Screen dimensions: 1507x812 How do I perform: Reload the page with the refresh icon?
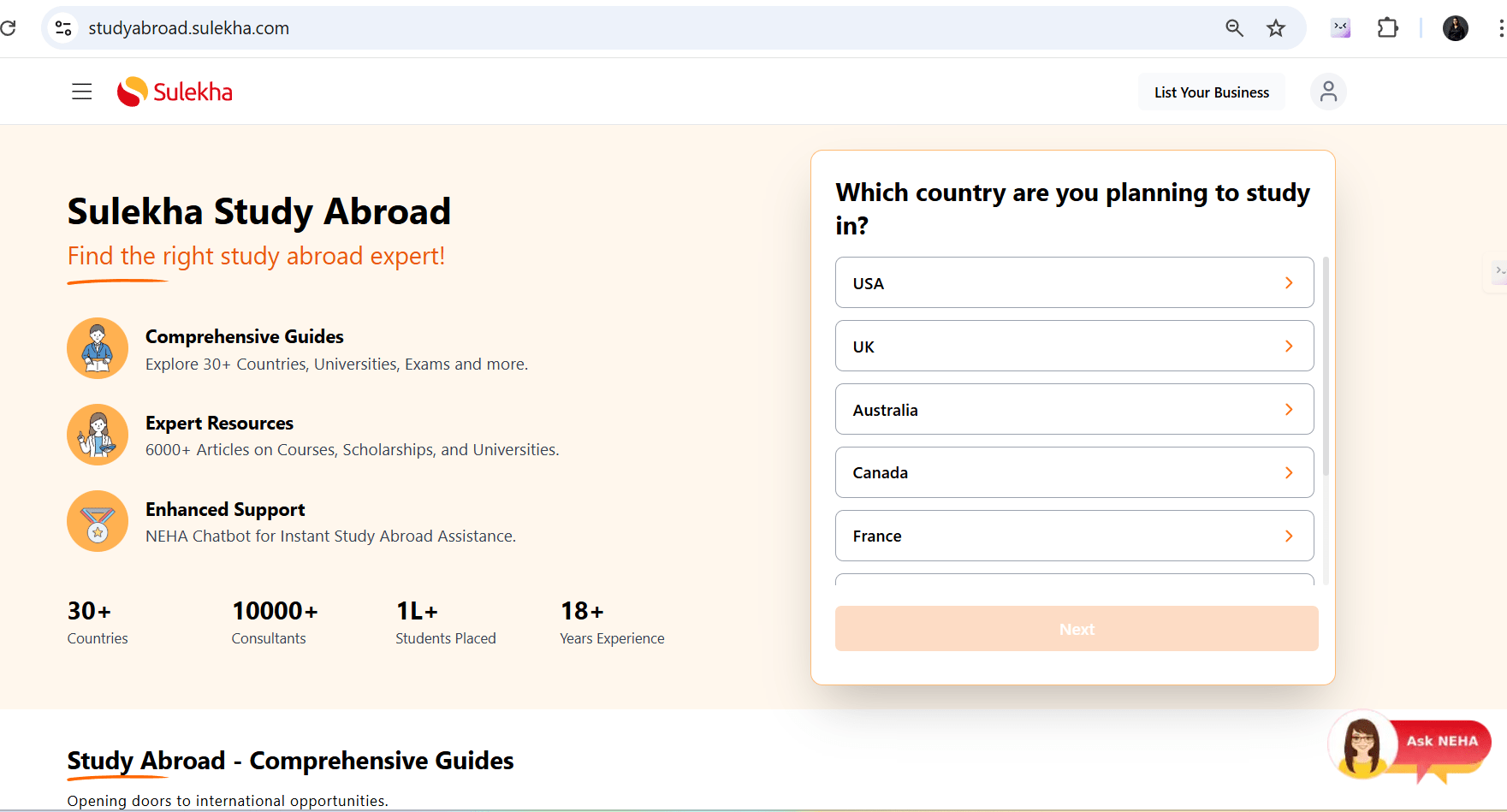point(9,28)
